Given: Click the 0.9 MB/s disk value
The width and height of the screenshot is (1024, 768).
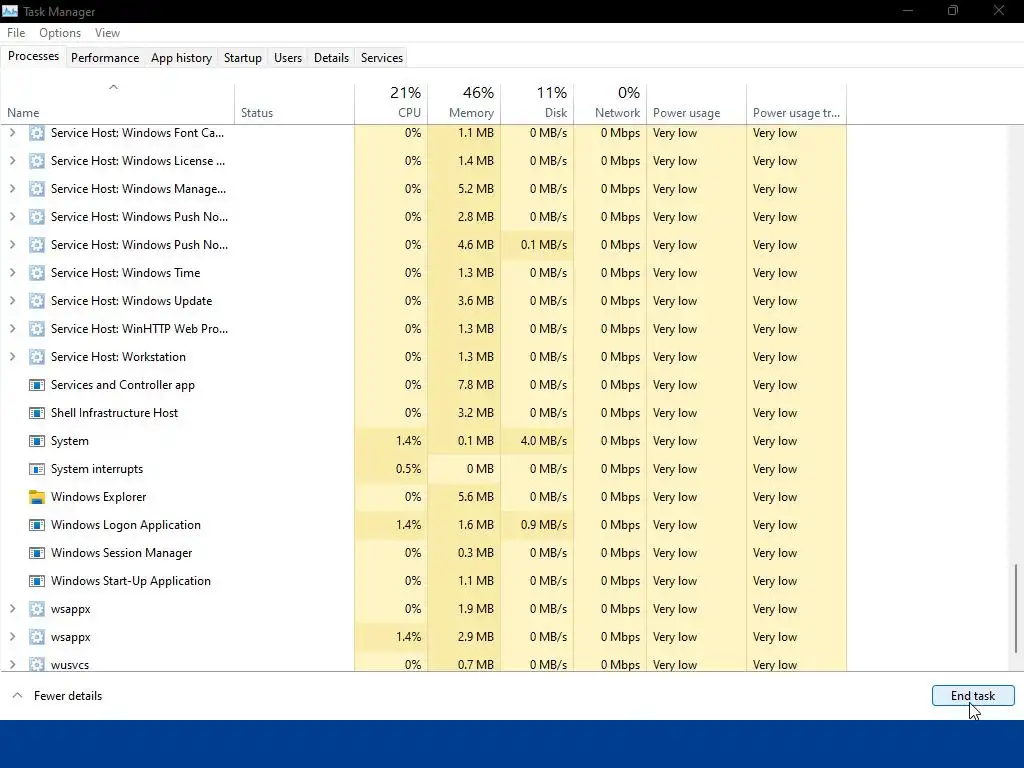Looking at the screenshot, I should tap(543, 525).
